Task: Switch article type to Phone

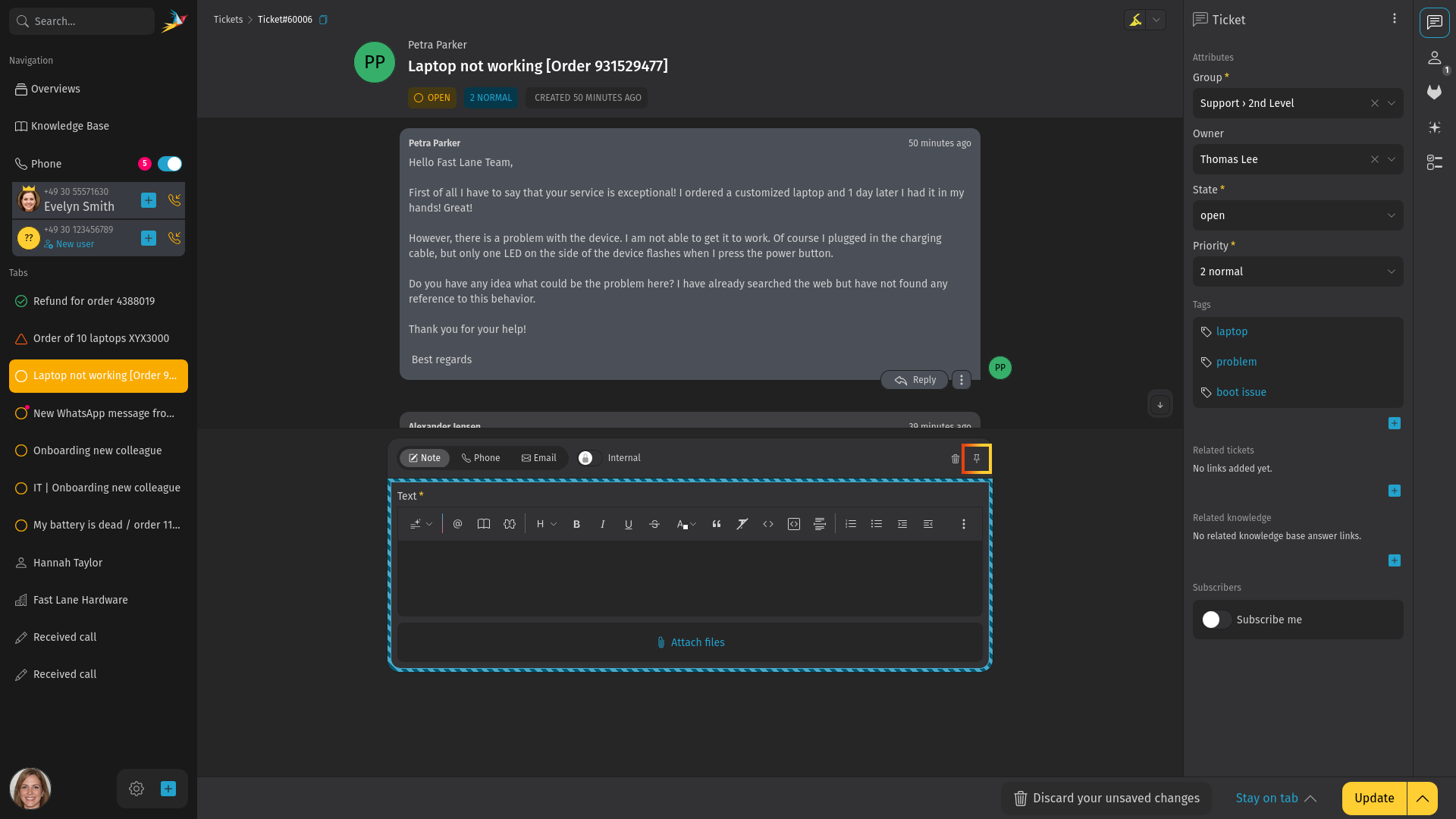Action: 481,458
